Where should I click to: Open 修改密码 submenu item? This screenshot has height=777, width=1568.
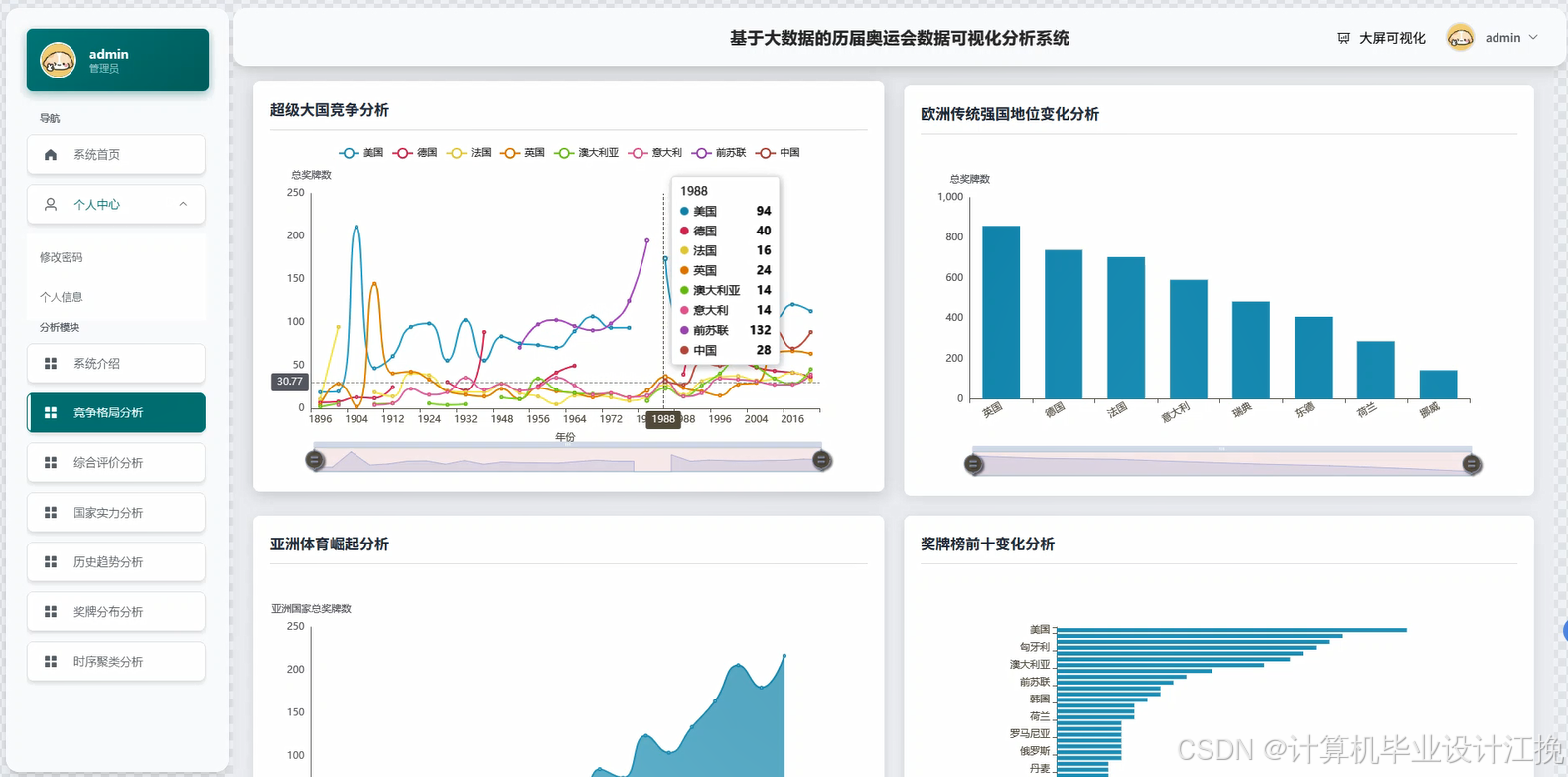point(62,257)
